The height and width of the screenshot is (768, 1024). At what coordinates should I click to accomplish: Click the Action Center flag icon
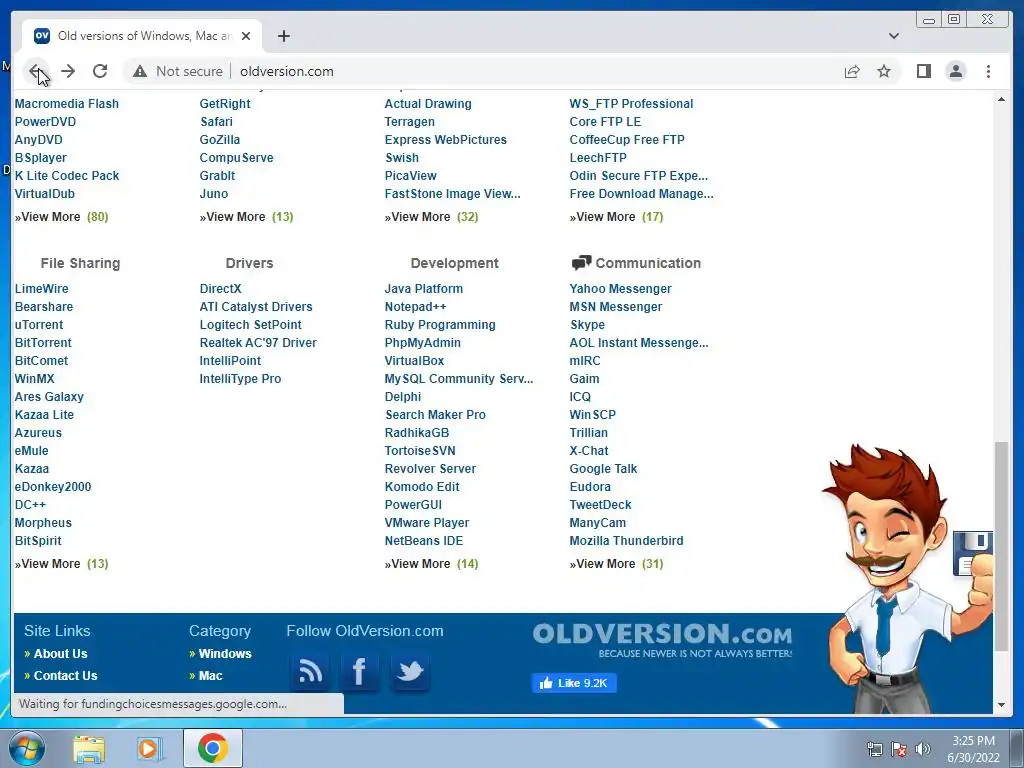(x=899, y=750)
